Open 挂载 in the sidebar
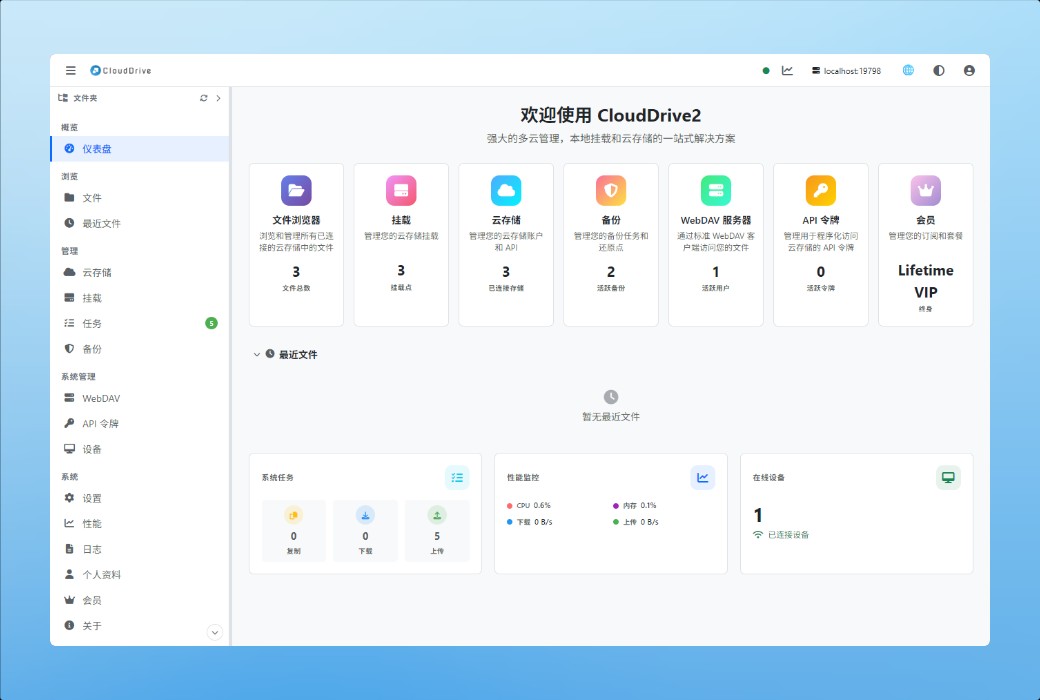The height and width of the screenshot is (700, 1040). click(140, 298)
